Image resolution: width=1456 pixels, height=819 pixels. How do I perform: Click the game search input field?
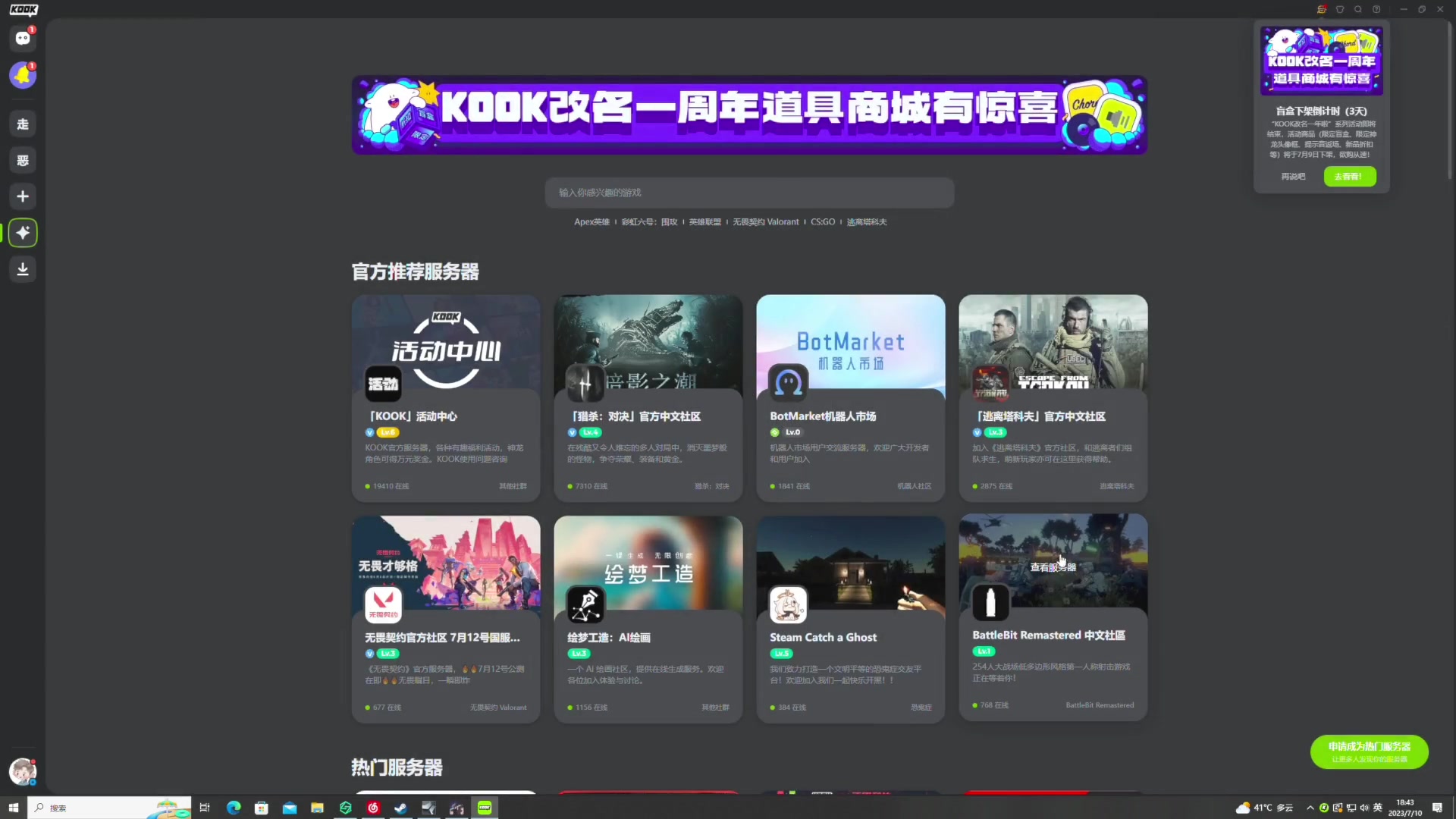[x=749, y=193]
